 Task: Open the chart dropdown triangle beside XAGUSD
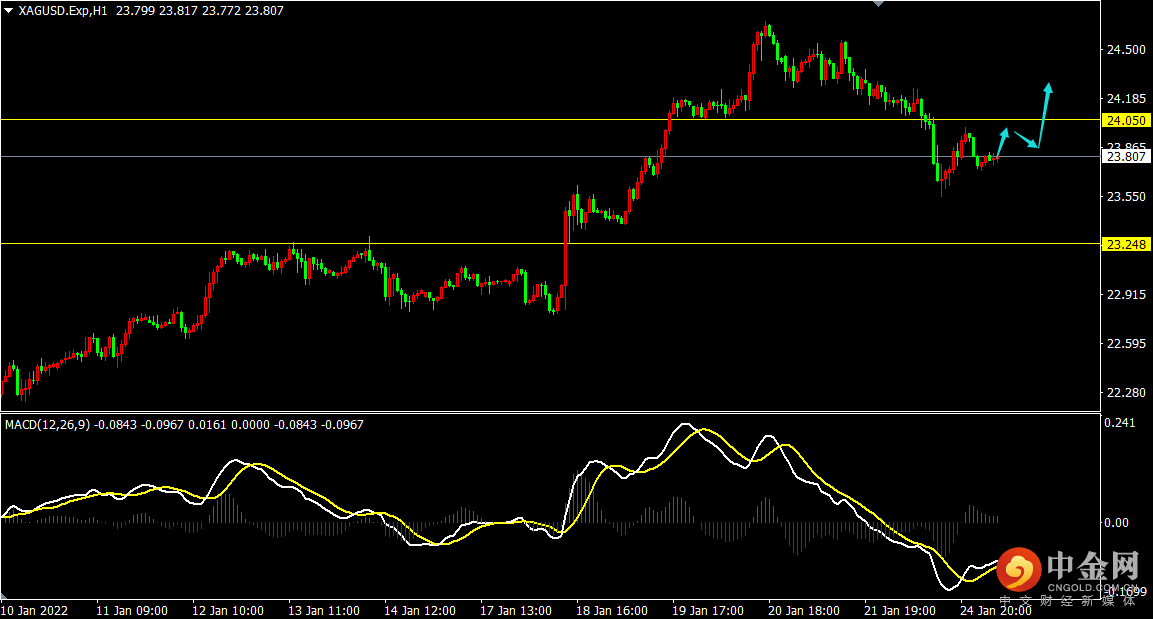click(x=9, y=11)
